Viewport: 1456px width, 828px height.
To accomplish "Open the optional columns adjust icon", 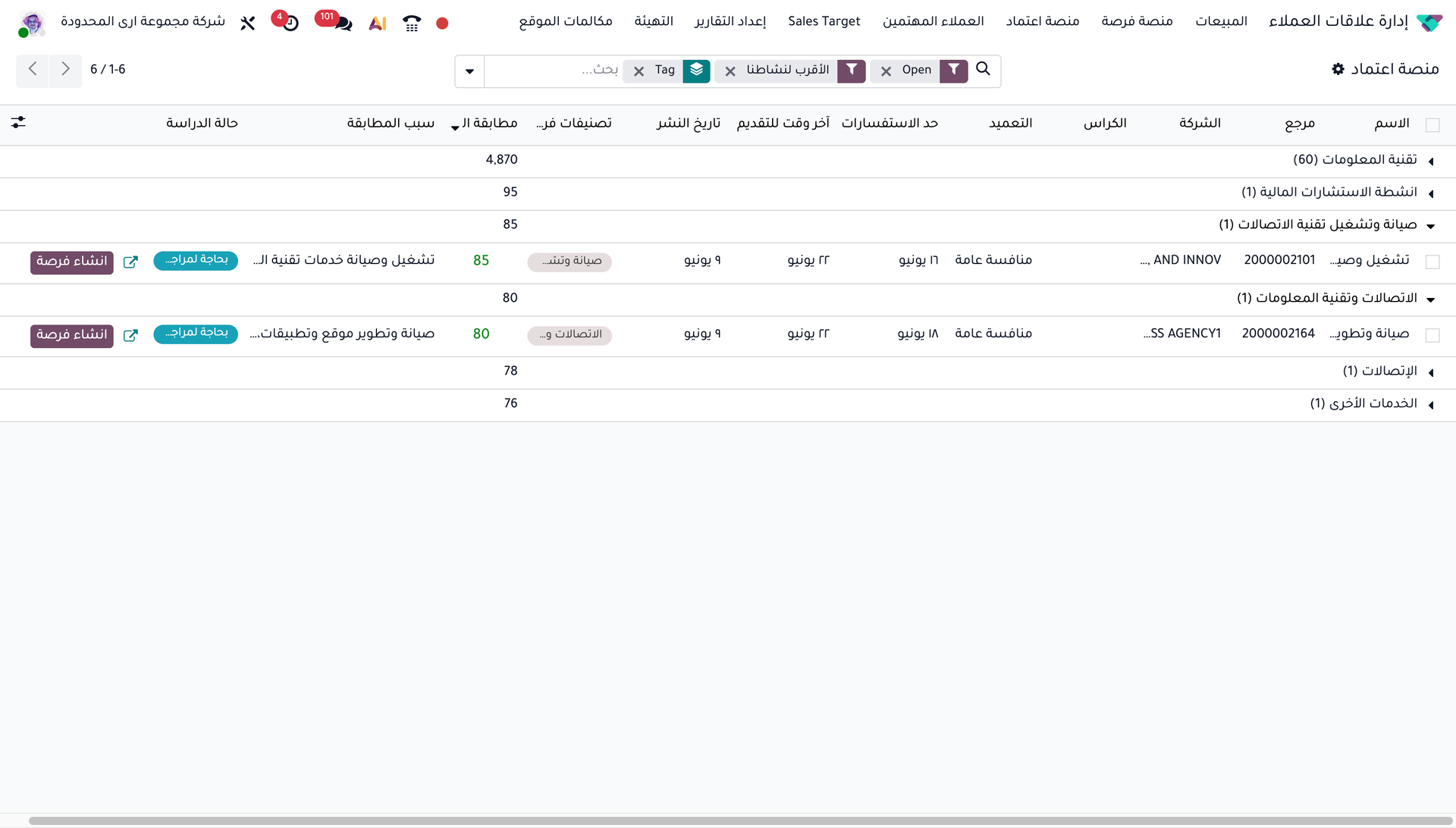I will (18, 122).
